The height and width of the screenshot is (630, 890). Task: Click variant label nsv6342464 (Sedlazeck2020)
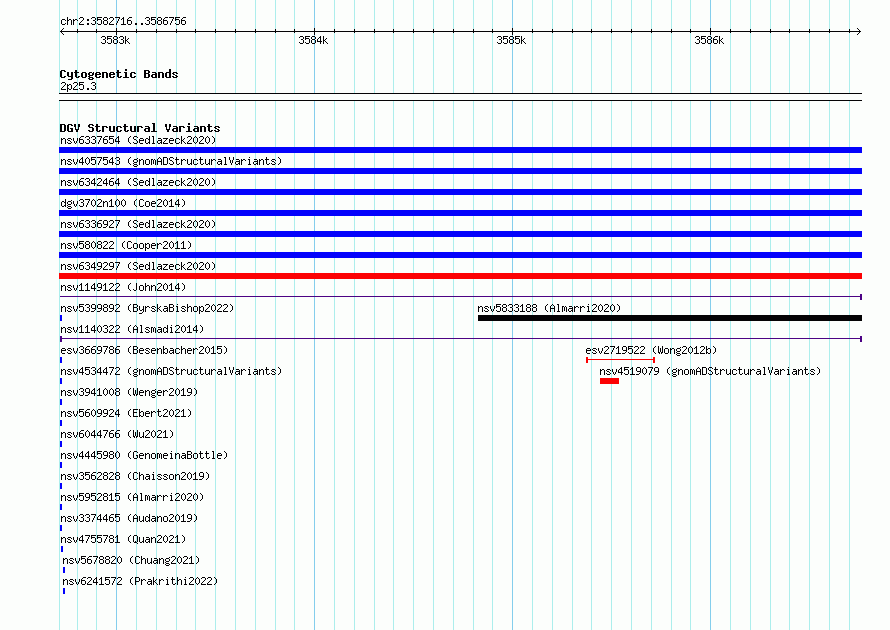(138, 182)
